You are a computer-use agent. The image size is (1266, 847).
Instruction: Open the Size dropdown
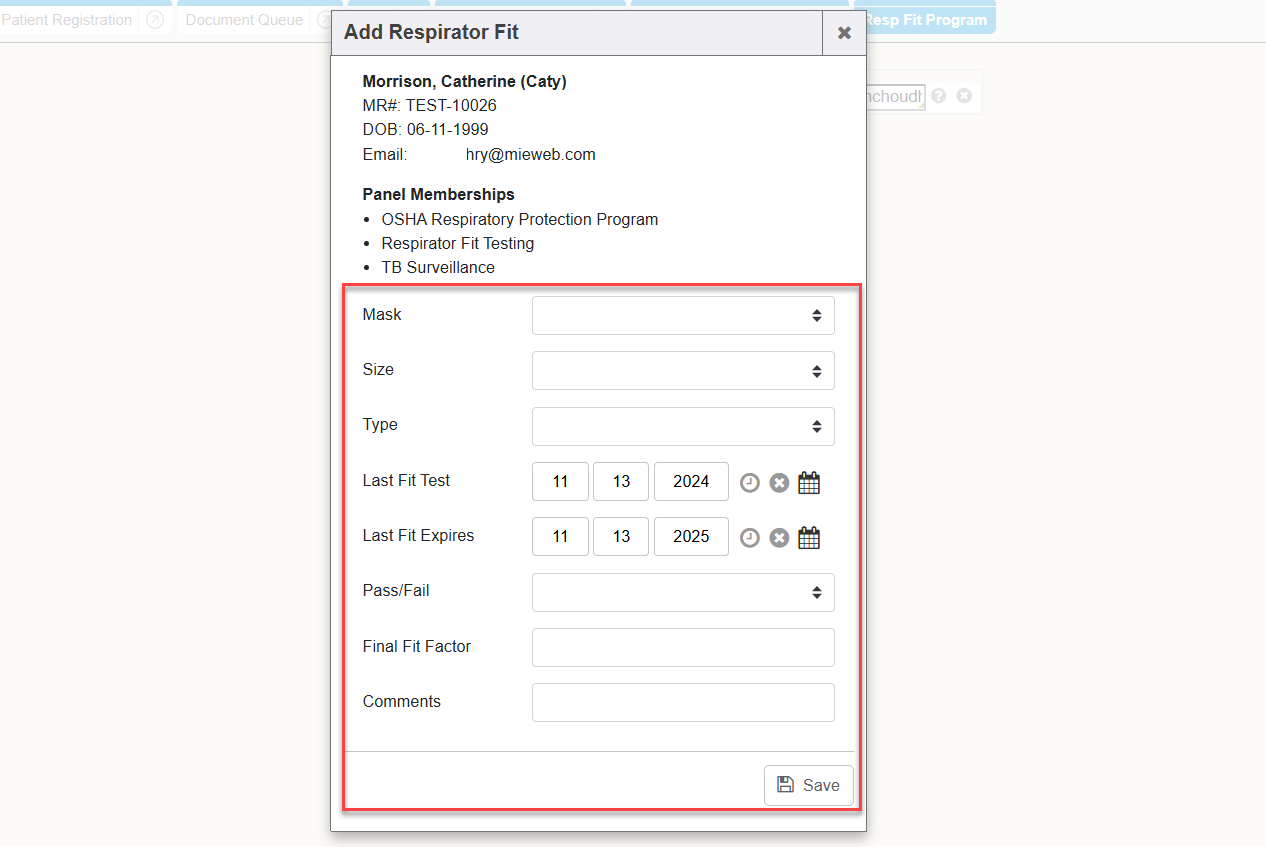click(x=683, y=370)
